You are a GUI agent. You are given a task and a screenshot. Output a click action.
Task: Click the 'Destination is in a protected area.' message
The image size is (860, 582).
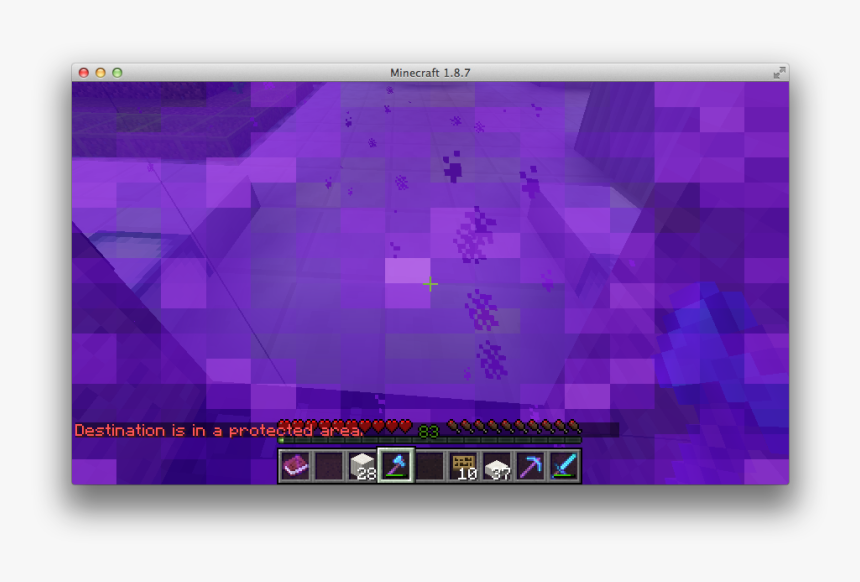pyautogui.click(x=219, y=431)
